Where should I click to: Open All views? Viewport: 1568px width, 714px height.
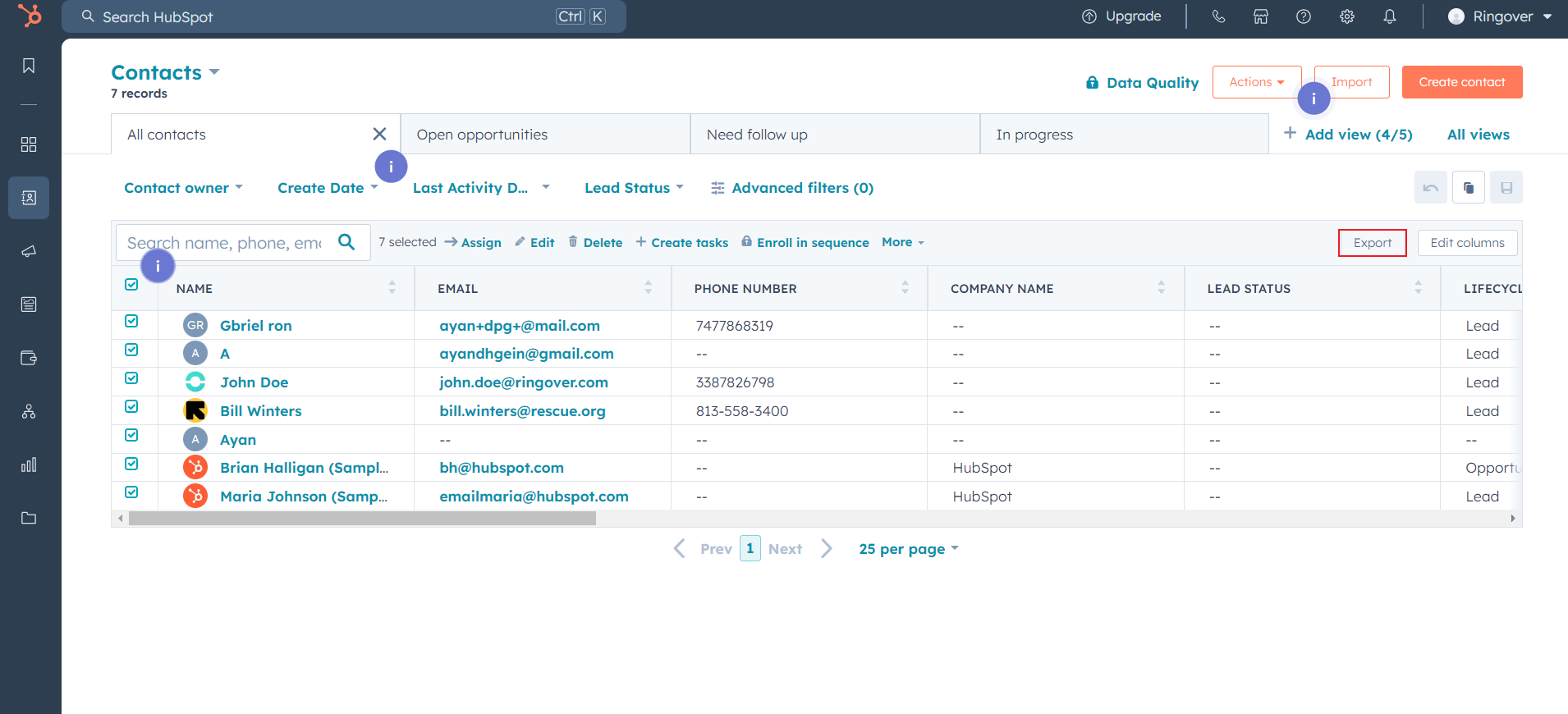click(x=1478, y=135)
